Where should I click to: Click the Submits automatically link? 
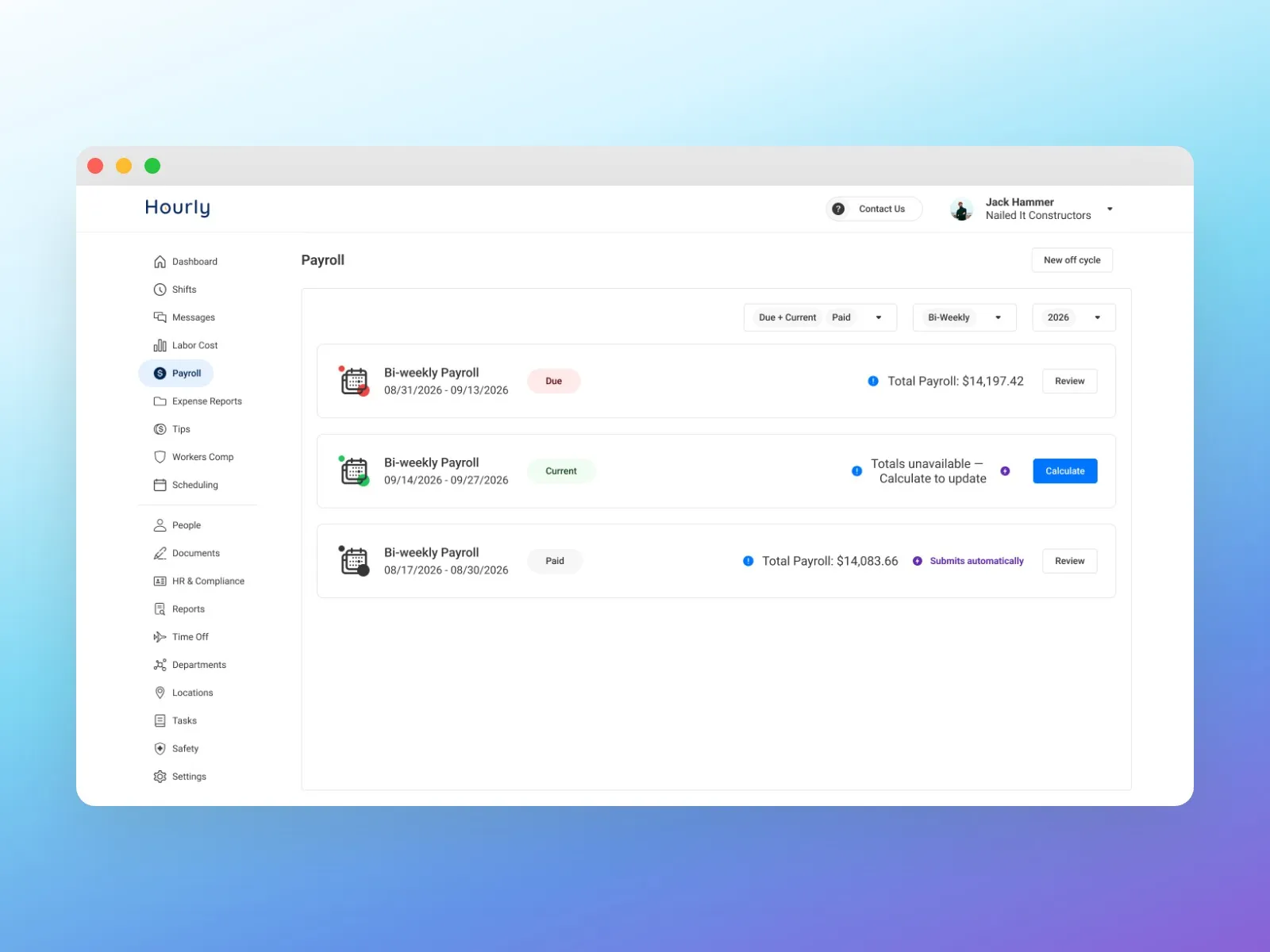976,561
